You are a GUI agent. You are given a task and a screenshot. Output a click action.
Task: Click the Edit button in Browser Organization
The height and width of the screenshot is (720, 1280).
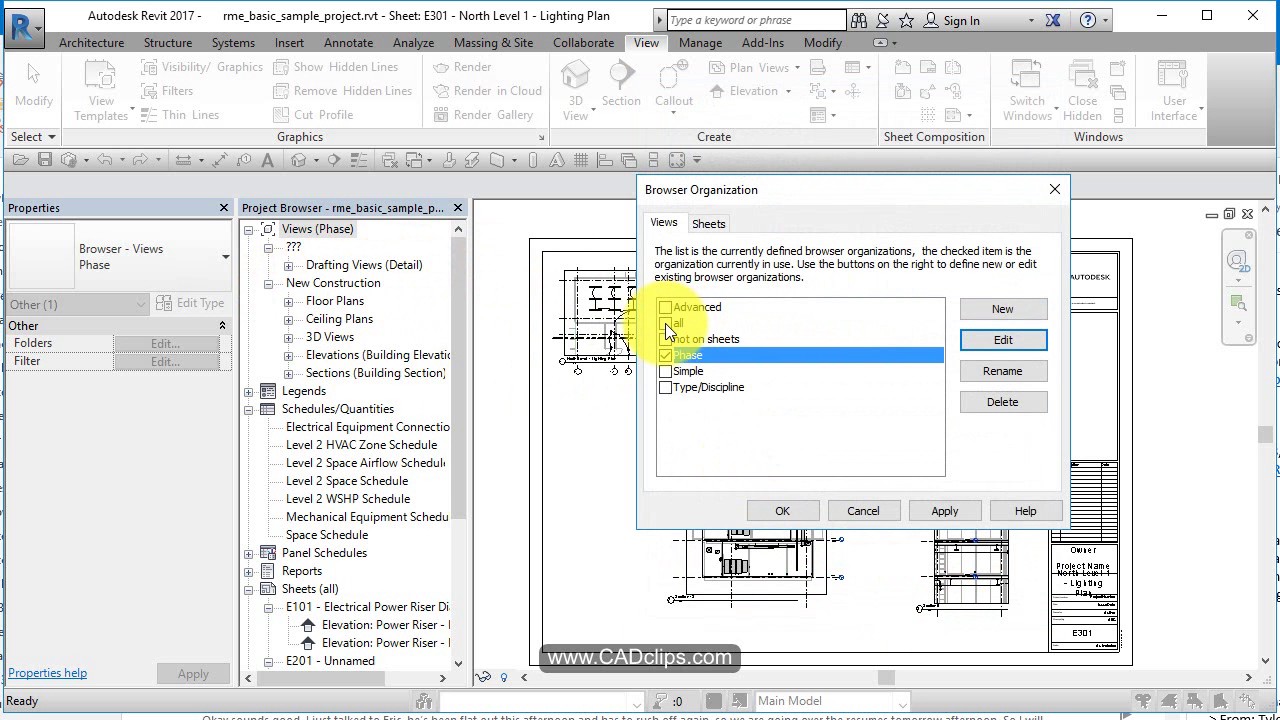tap(1003, 340)
